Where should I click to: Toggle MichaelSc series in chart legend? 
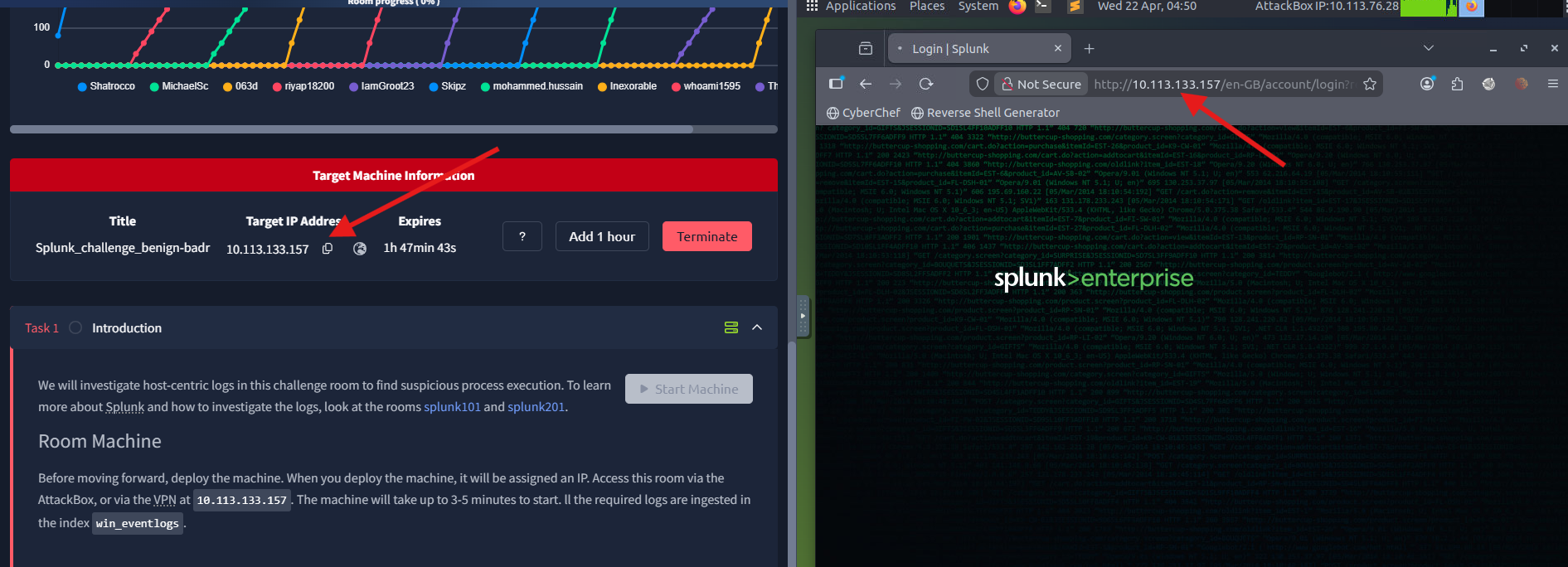click(x=179, y=86)
